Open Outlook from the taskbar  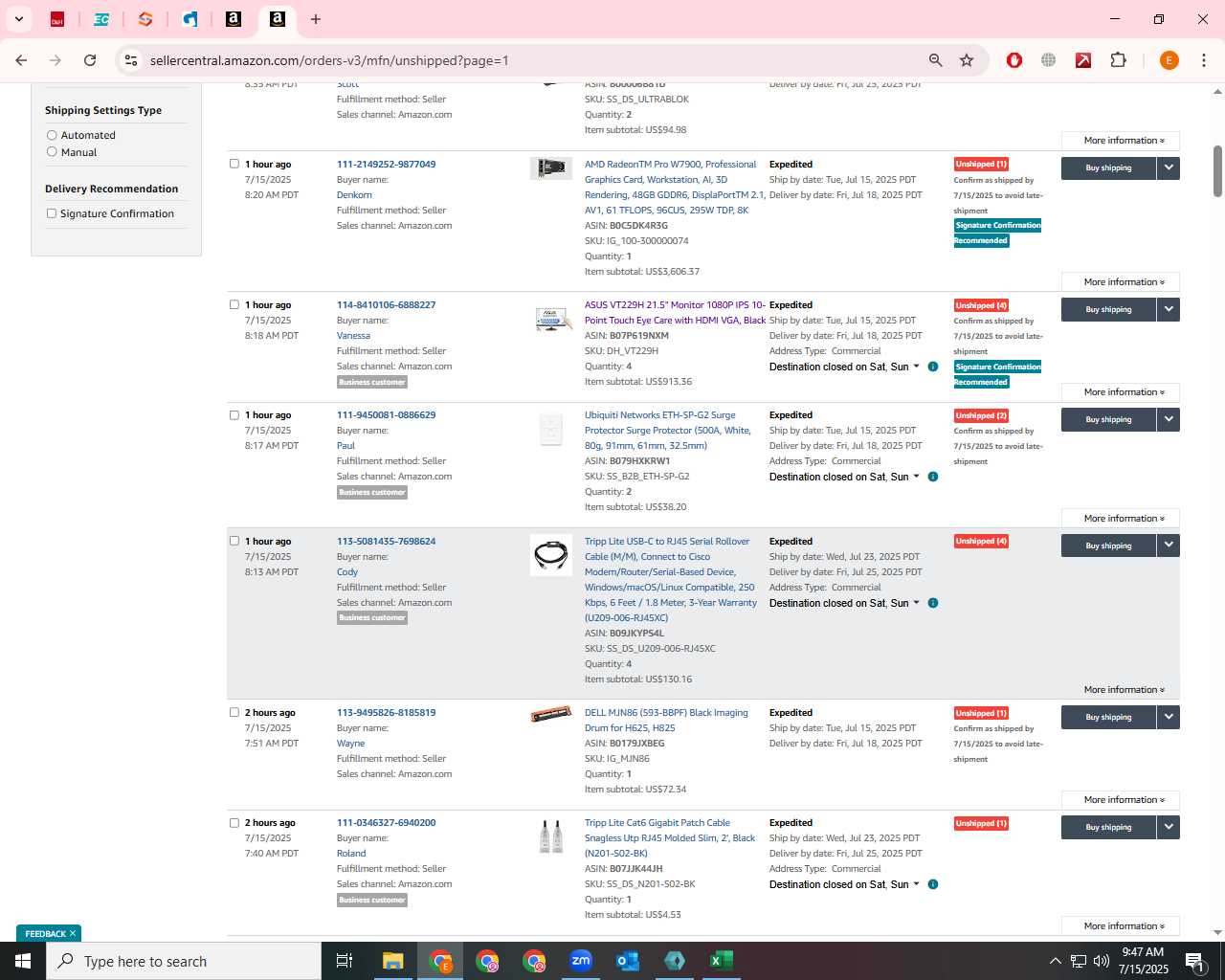[628, 961]
